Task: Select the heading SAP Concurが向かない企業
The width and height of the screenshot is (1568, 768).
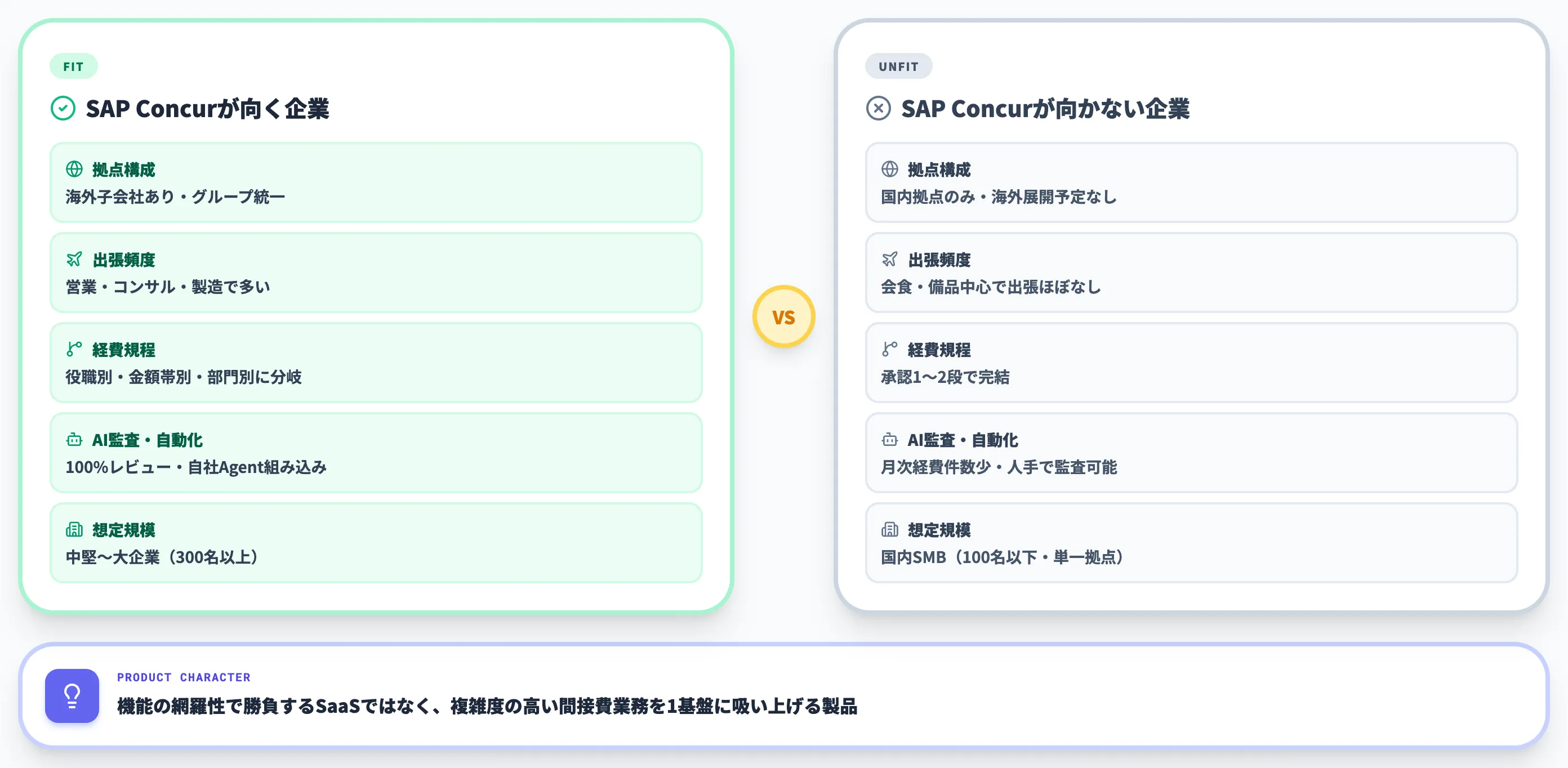Action: pos(1045,109)
